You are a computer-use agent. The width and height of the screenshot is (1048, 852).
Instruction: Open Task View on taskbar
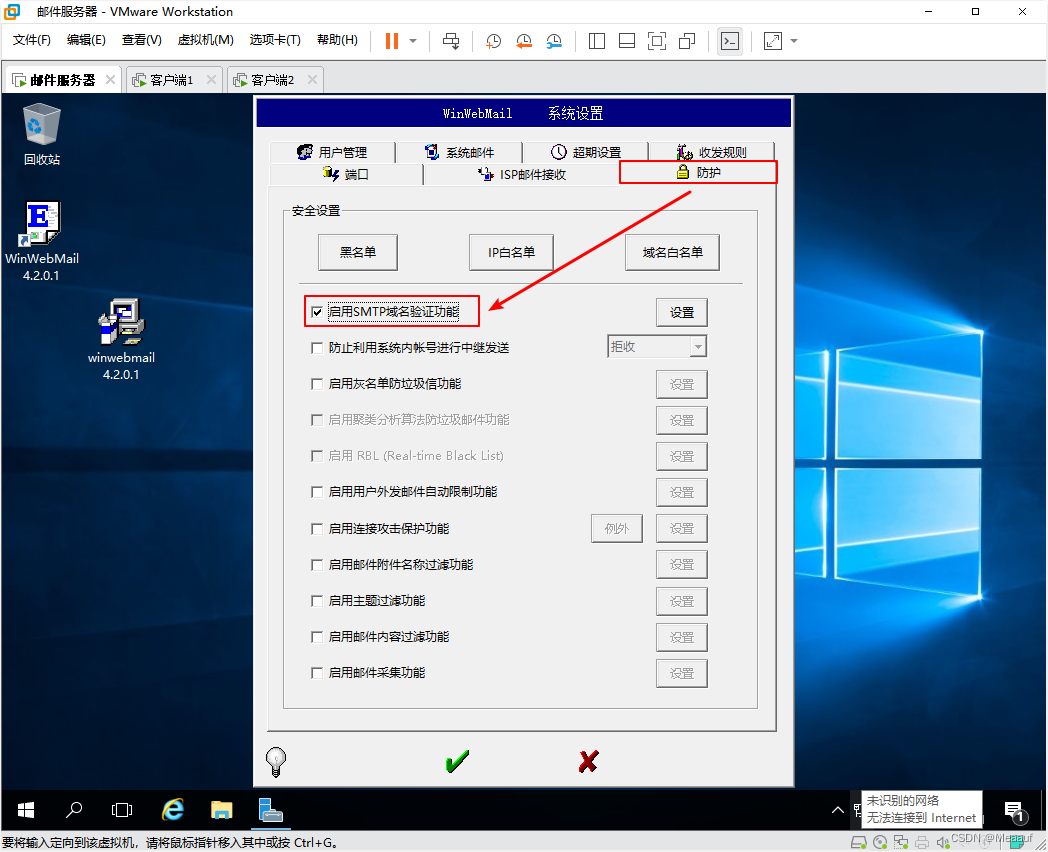(x=122, y=810)
